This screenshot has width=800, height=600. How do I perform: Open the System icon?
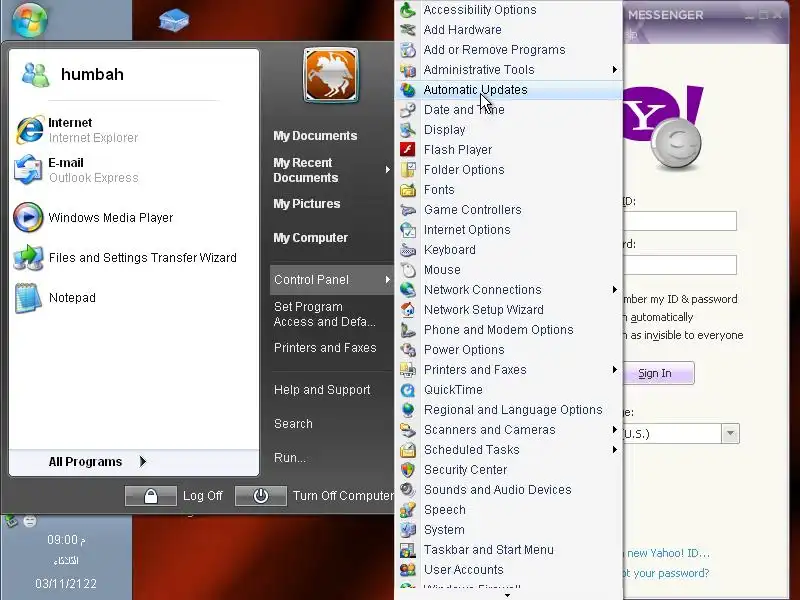tap(408, 530)
